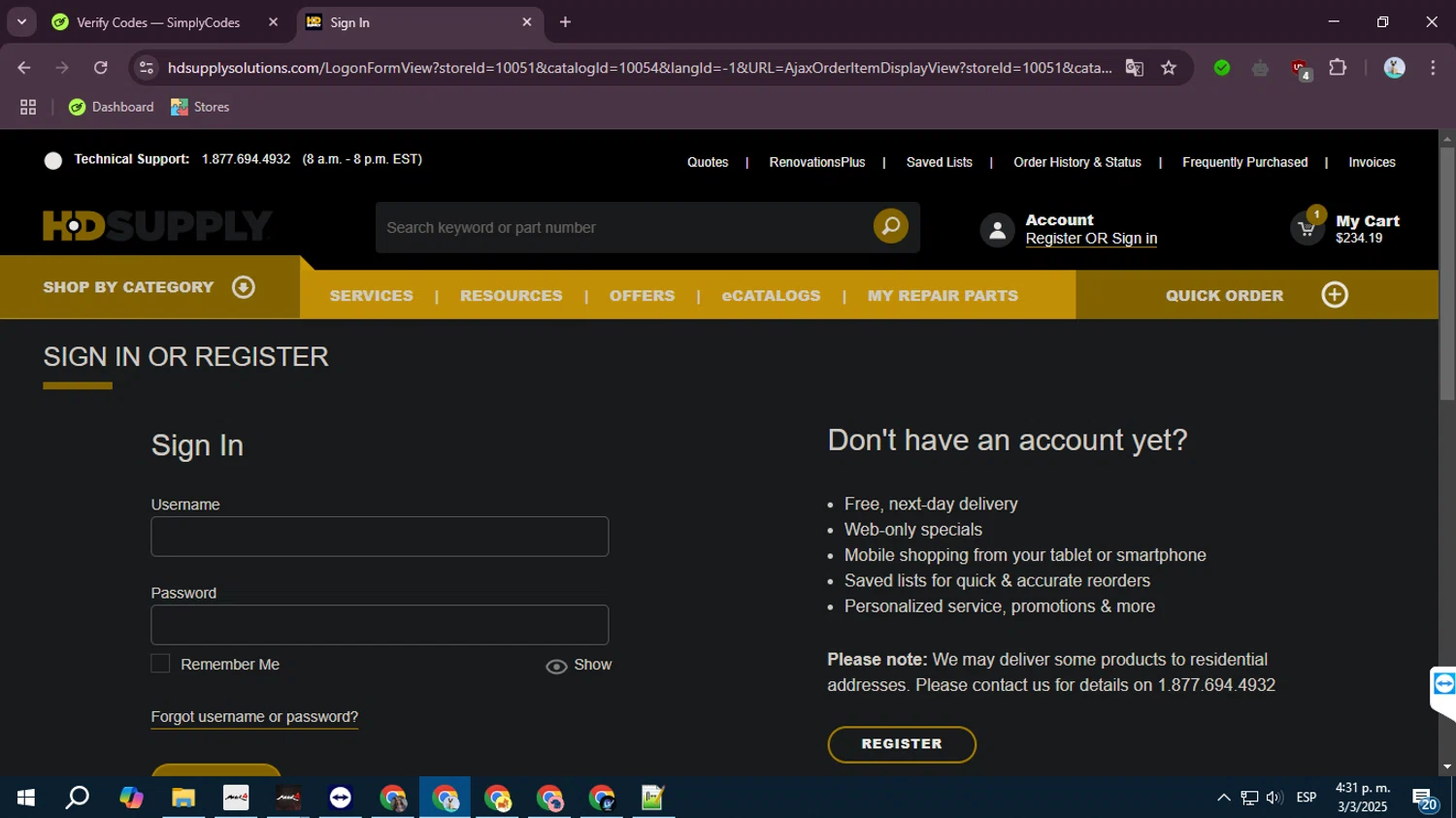The width and height of the screenshot is (1456, 818).
Task: Bookmark this page with the star icon
Action: point(1169,68)
